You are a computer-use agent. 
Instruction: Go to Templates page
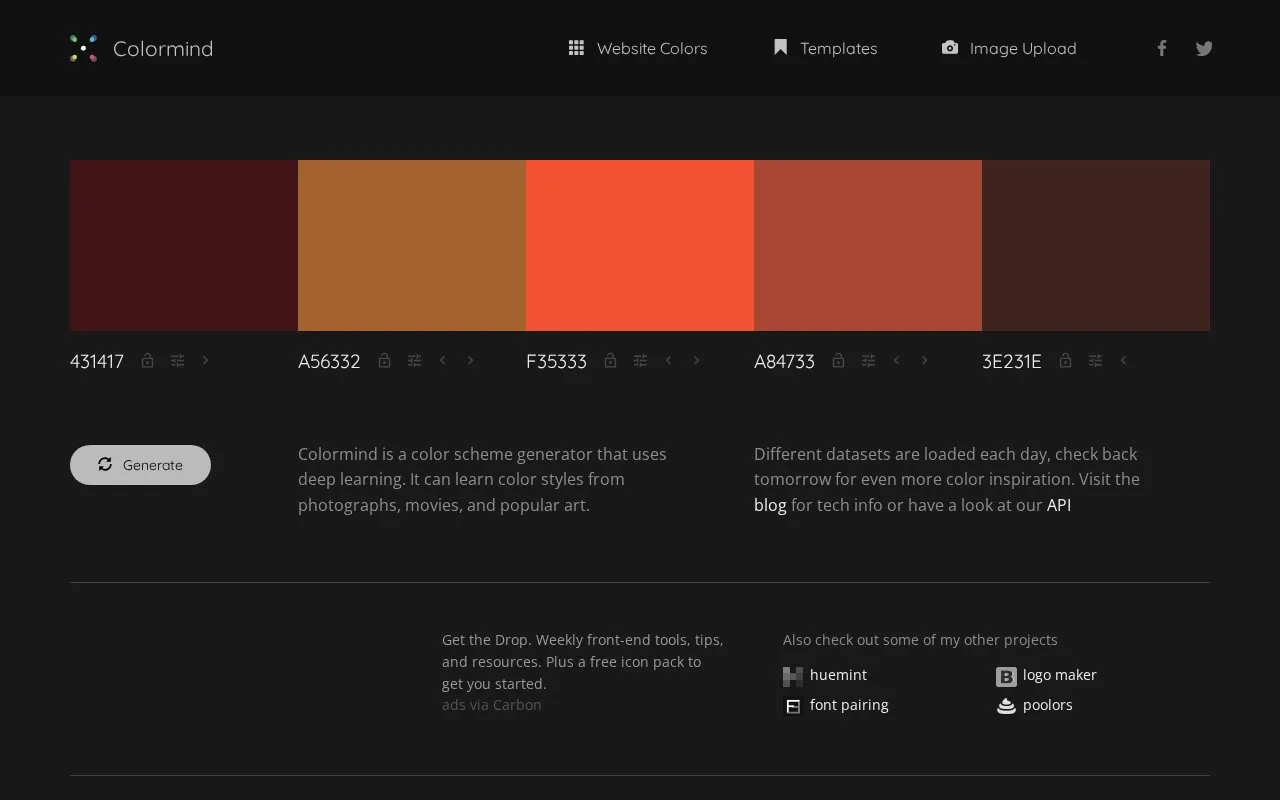[825, 48]
